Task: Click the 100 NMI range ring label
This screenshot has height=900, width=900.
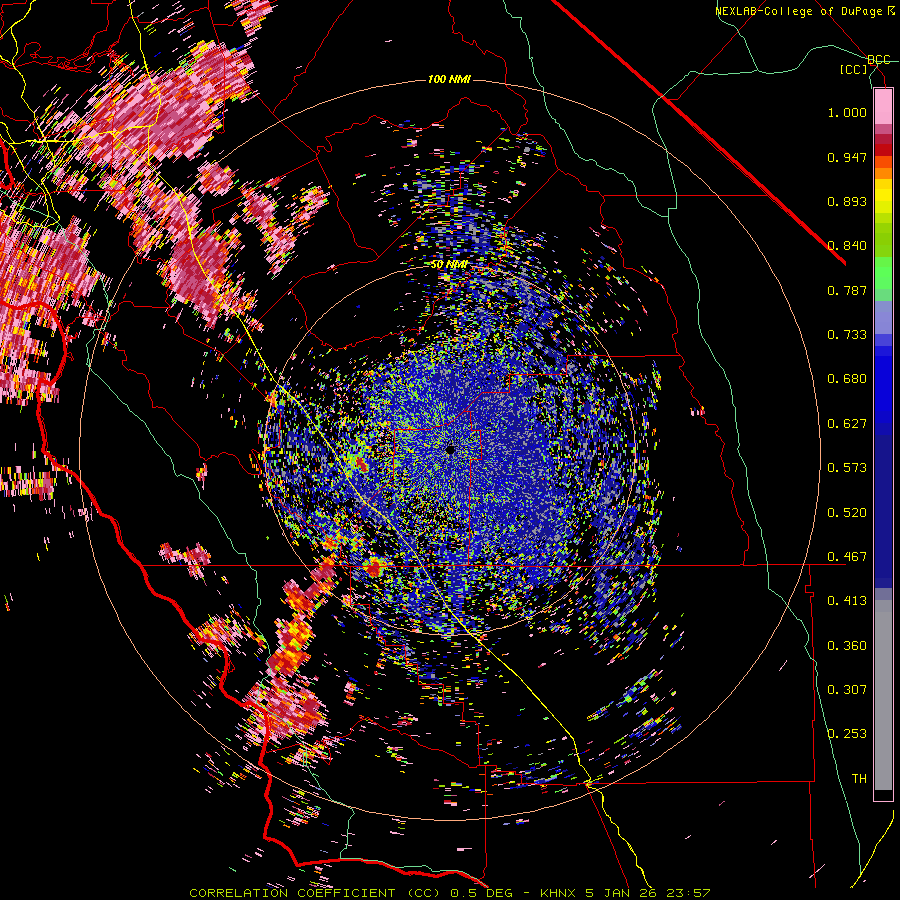Action: 449,79
